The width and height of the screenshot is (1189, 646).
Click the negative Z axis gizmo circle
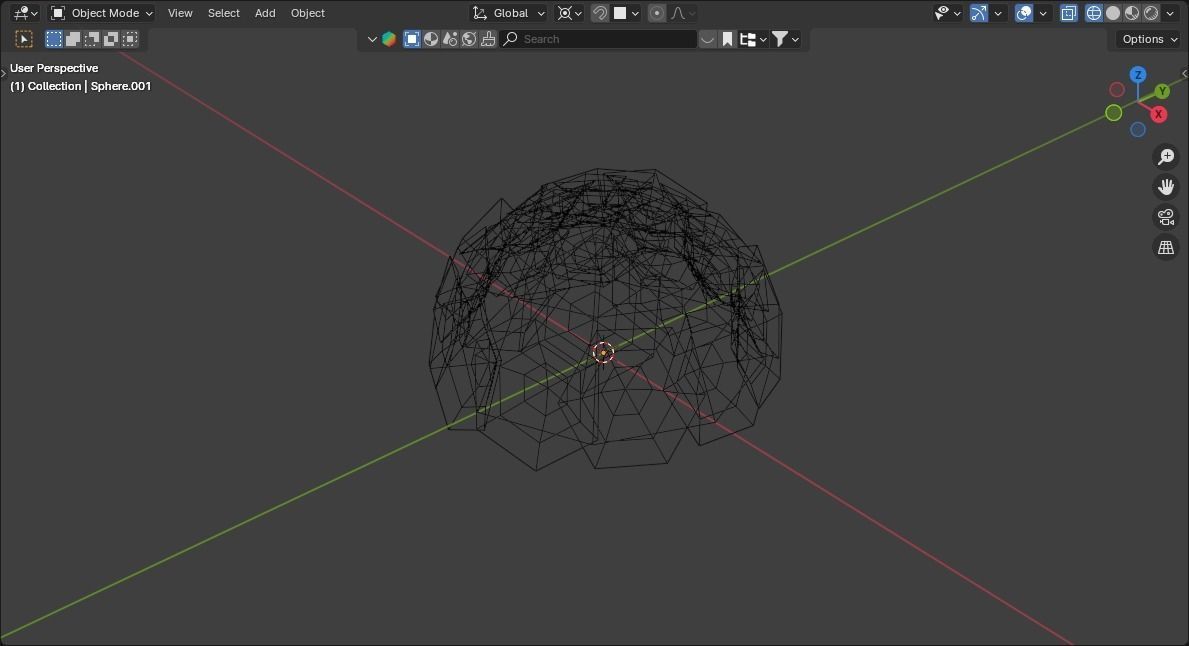[1137, 130]
